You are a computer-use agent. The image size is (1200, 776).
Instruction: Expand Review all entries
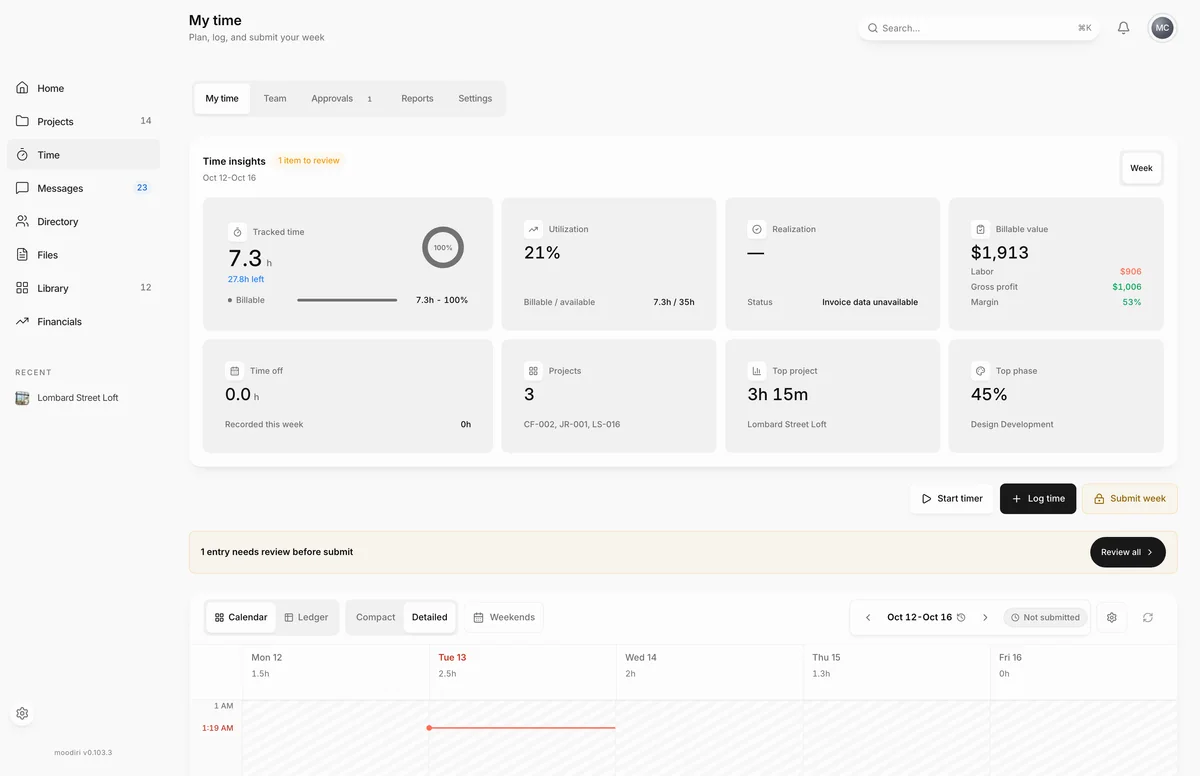(x=1127, y=552)
